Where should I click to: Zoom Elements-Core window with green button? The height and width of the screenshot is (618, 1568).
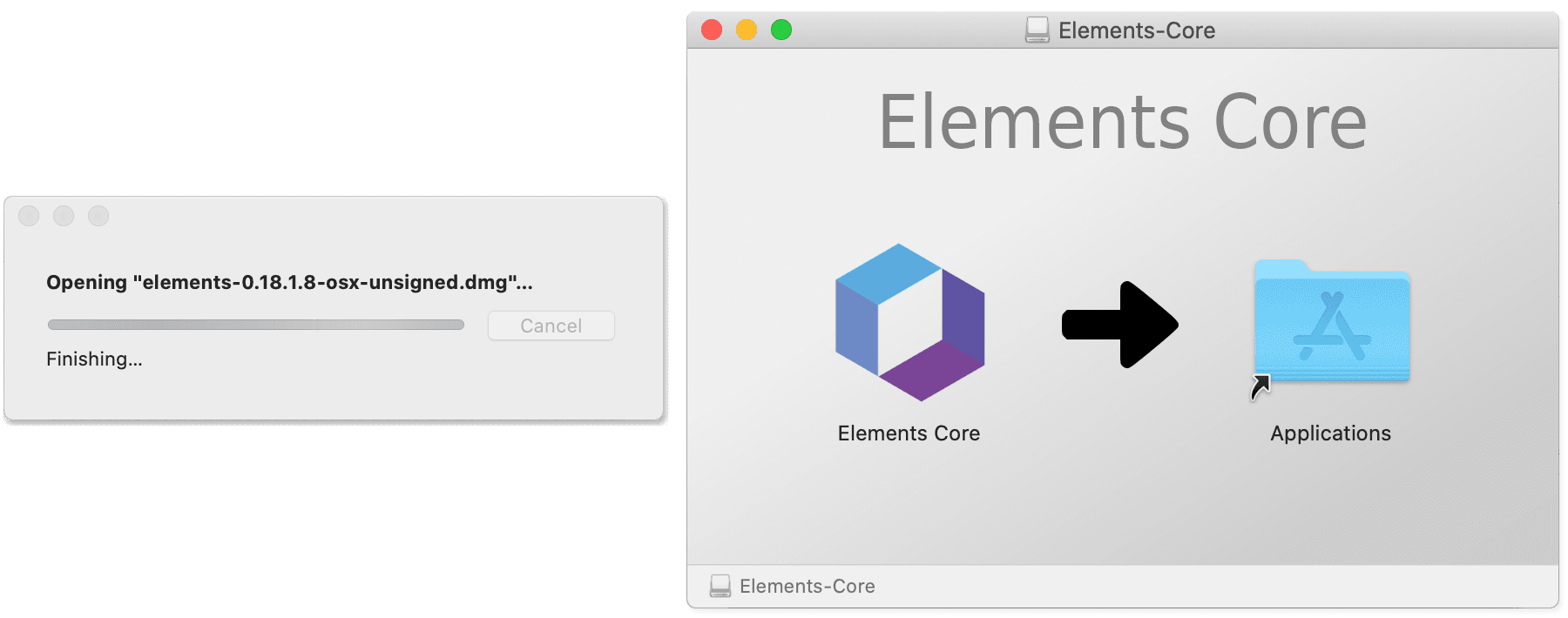(781, 30)
